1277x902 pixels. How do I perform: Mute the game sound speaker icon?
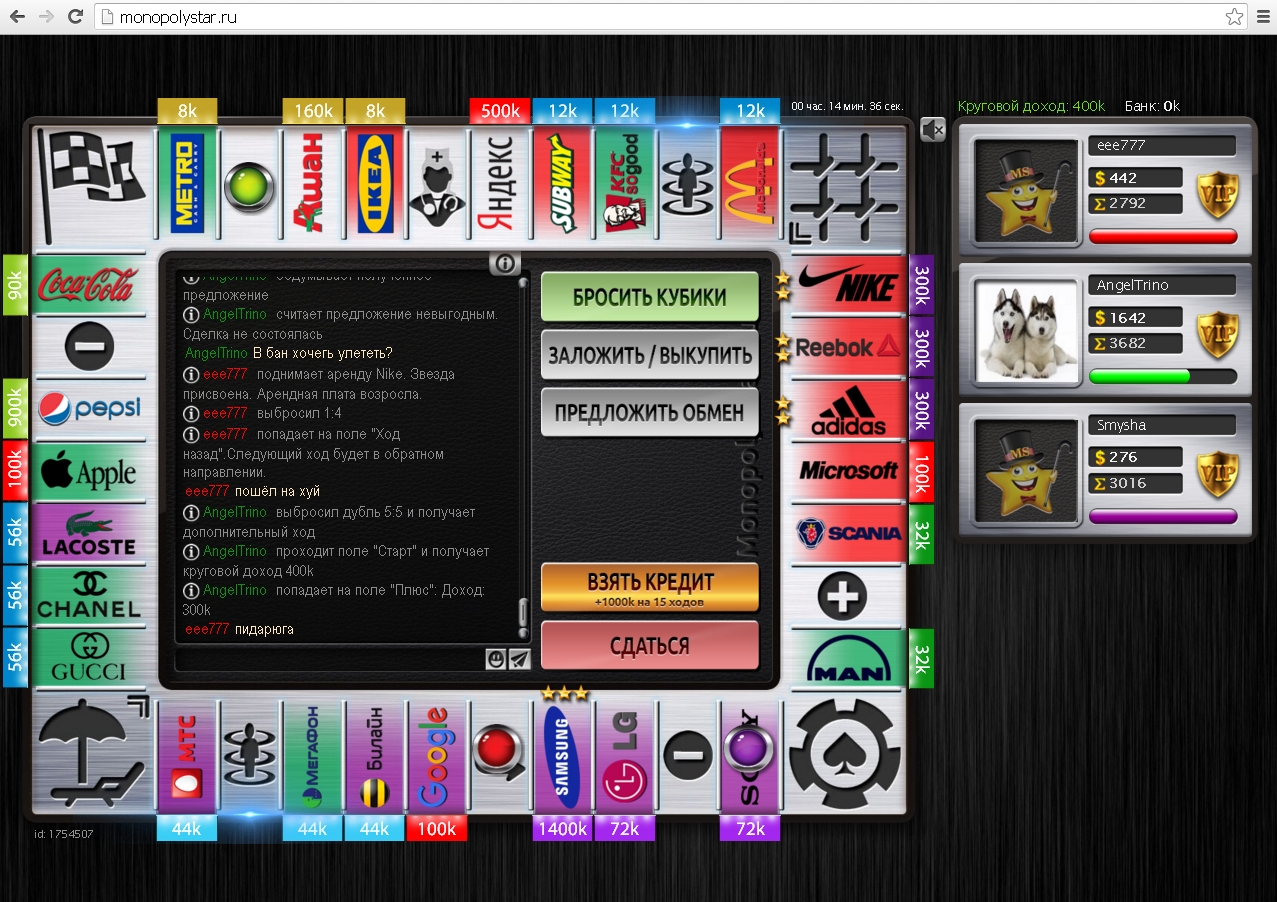click(x=932, y=129)
